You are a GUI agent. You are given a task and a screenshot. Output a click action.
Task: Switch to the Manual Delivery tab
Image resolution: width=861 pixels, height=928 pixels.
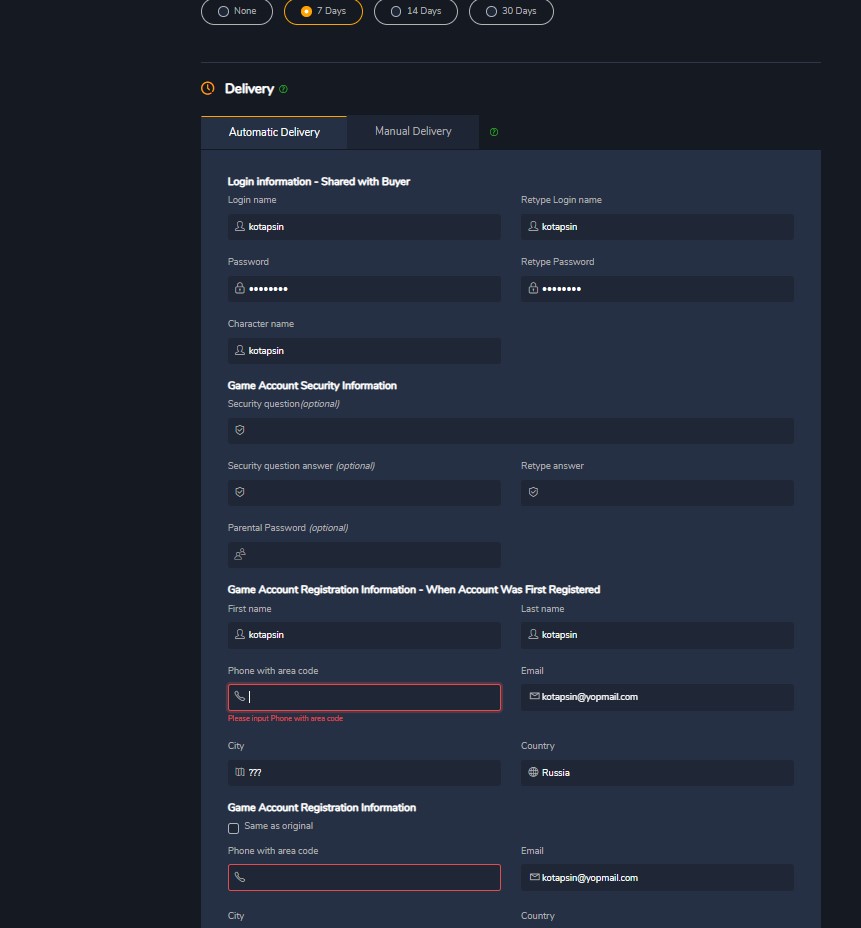pos(413,131)
